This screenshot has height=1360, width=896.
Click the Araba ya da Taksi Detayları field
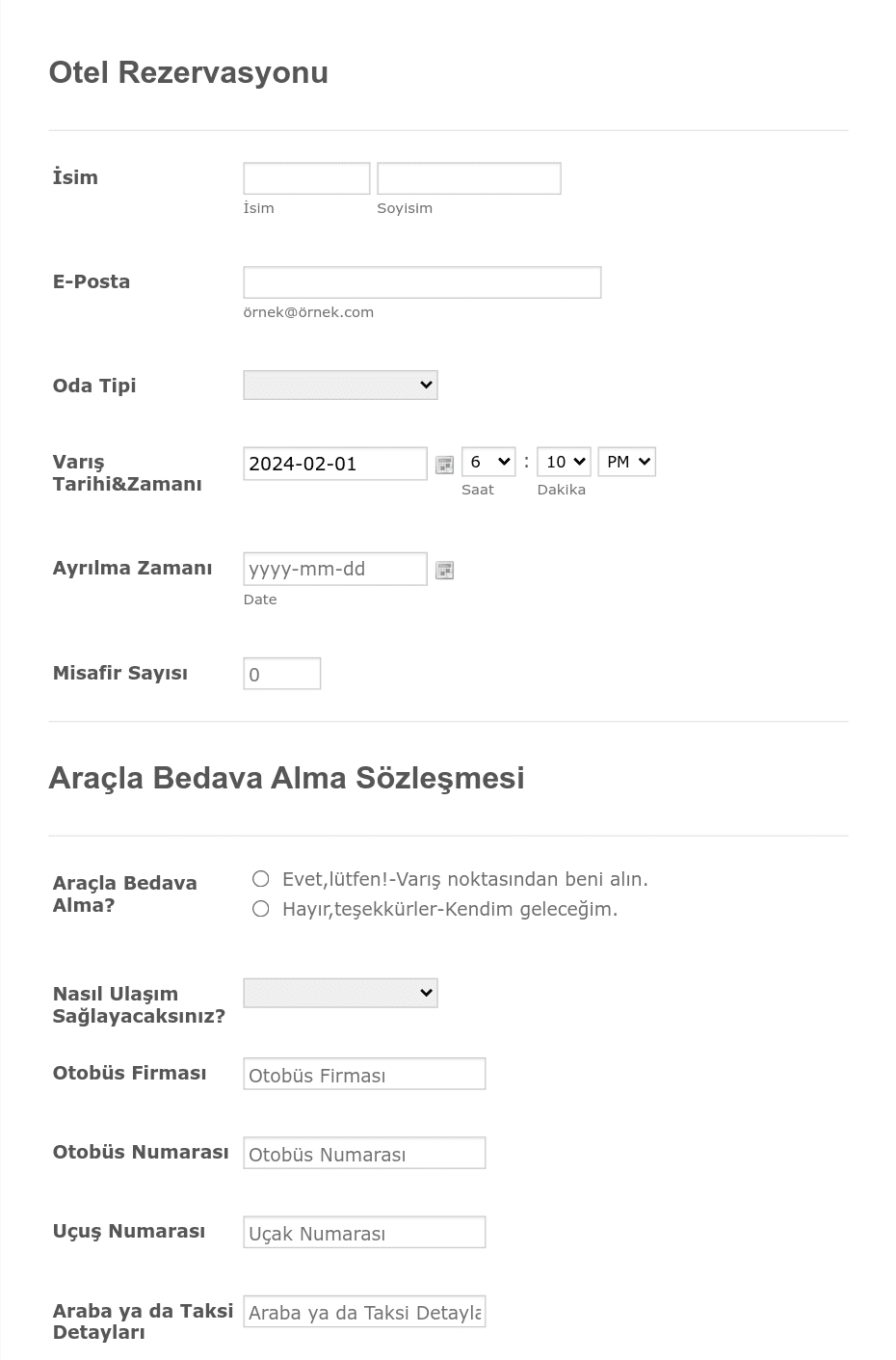(x=364, y=1312)
